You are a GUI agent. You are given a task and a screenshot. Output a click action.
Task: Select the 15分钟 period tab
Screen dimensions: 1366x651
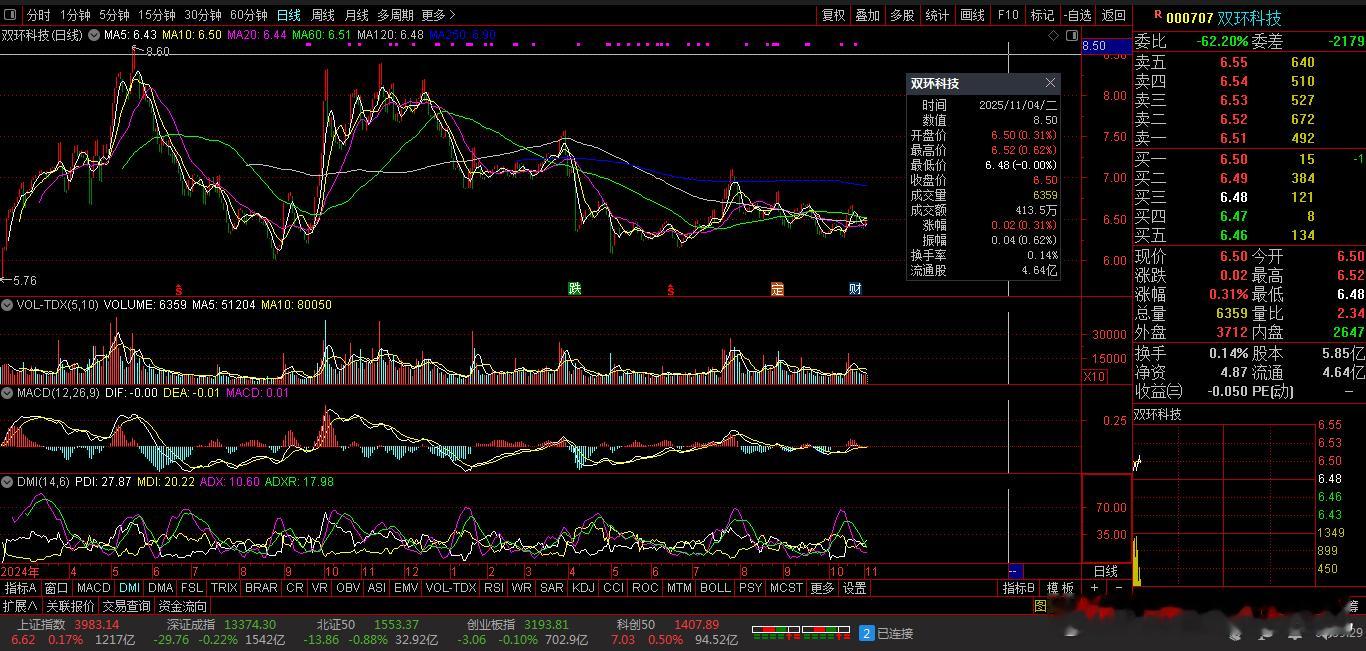click(x=156, y=15)
